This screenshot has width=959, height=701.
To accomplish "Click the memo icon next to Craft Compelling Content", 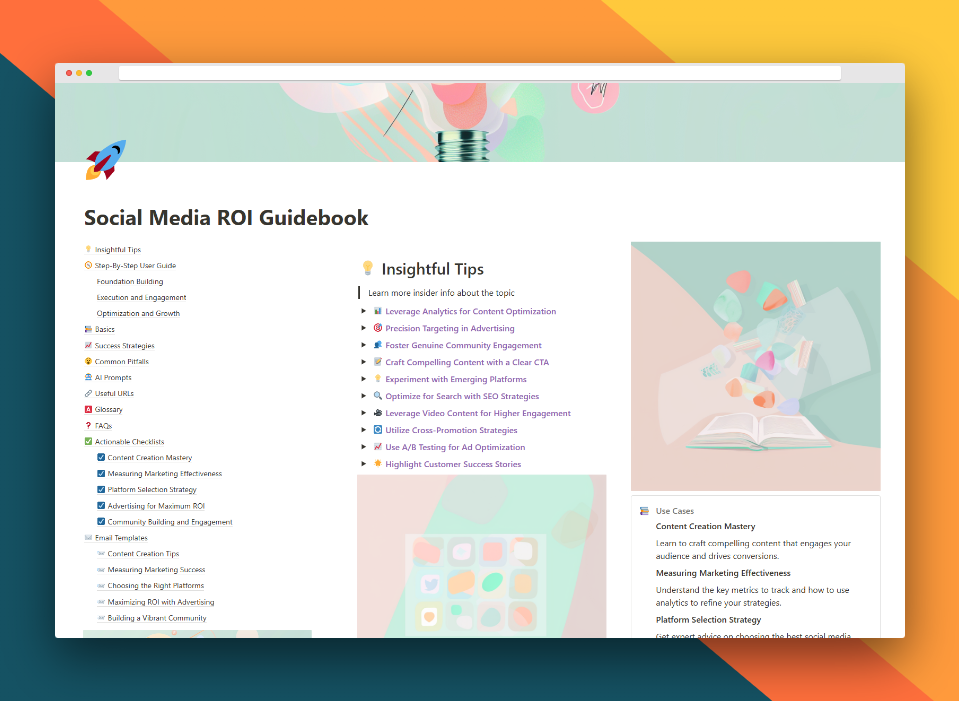I will click(378, 362).
